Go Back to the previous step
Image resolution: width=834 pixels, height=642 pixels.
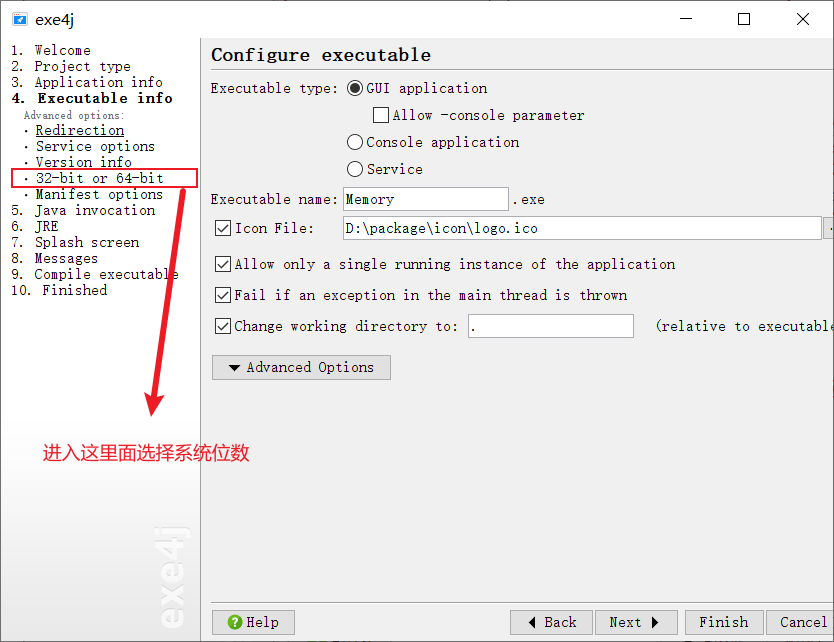pyautogui.click(x=552, y=622)
